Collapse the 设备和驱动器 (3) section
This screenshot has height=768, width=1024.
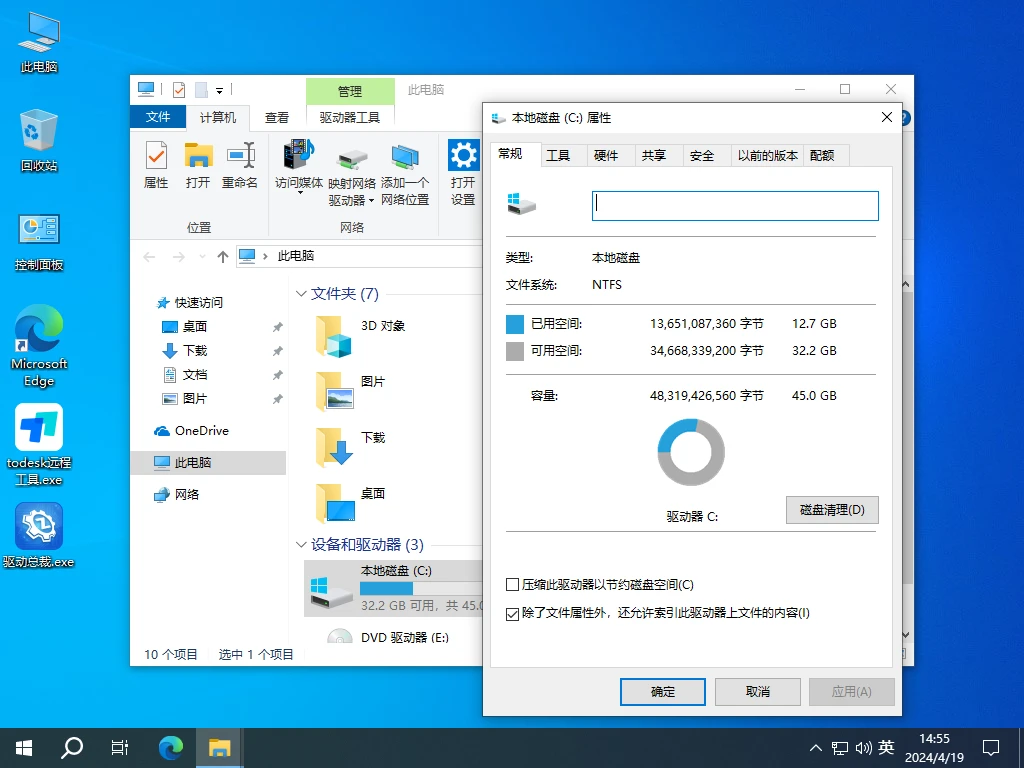pos(301,545)
